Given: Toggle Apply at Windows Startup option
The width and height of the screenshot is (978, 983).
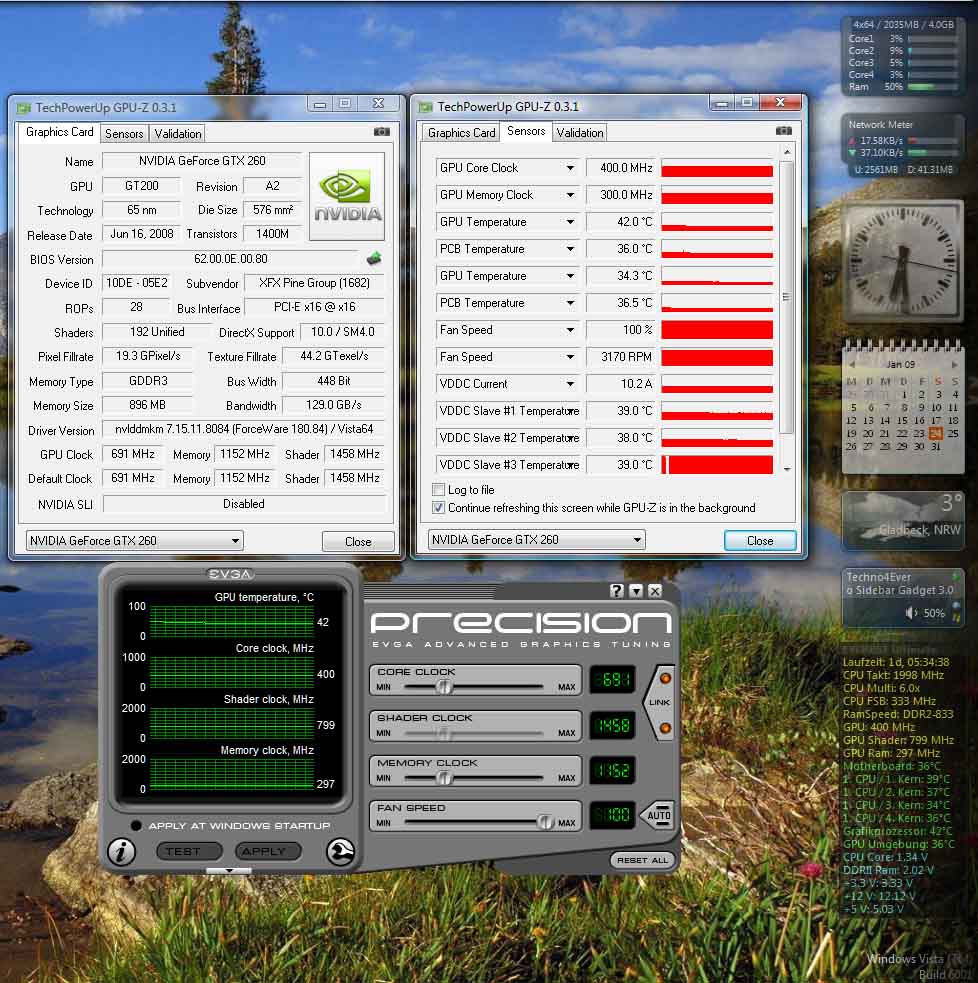Looking at the screenshot, I should click(136, 826).
